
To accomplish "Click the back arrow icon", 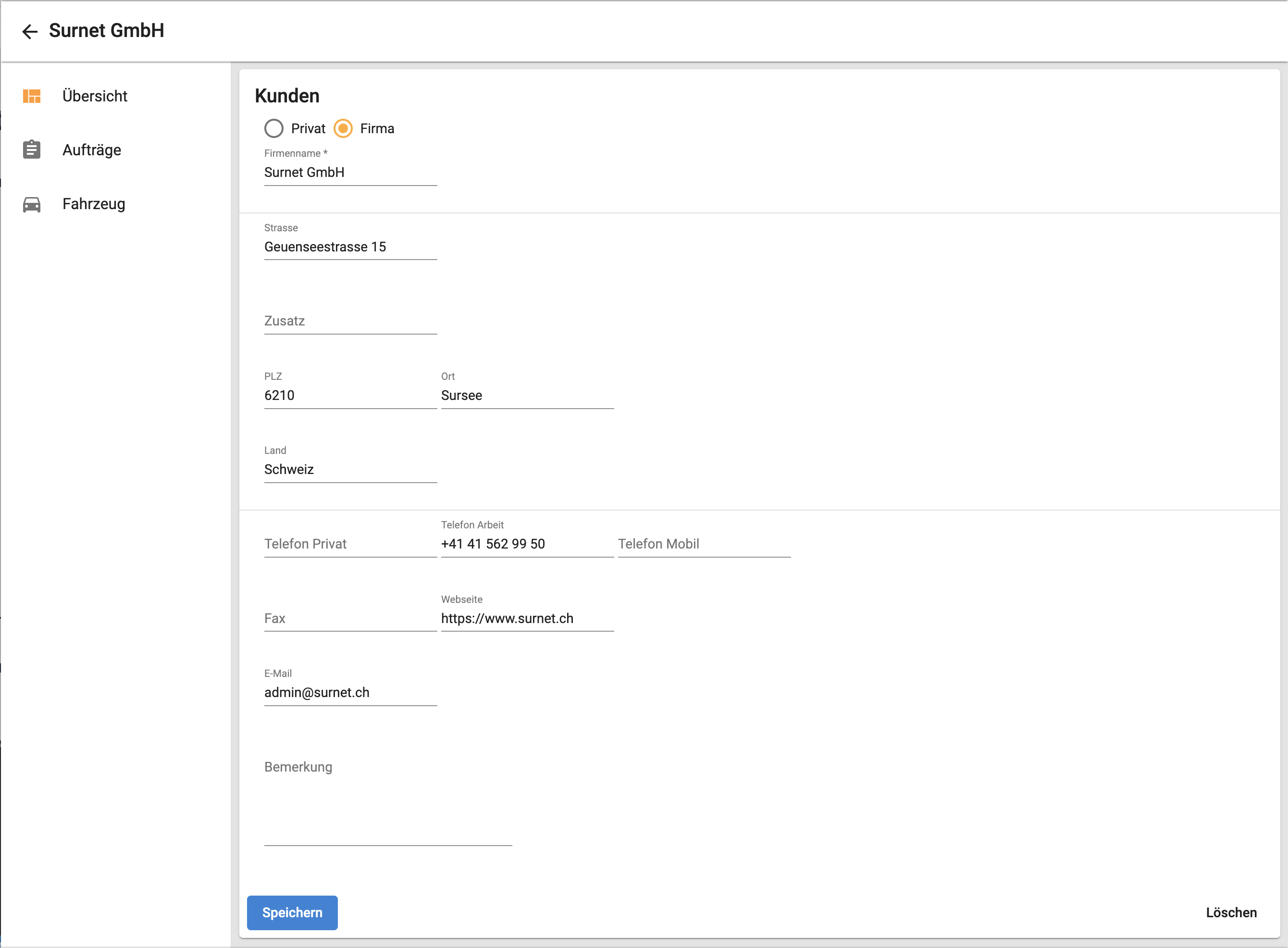I will coord(30,32).
